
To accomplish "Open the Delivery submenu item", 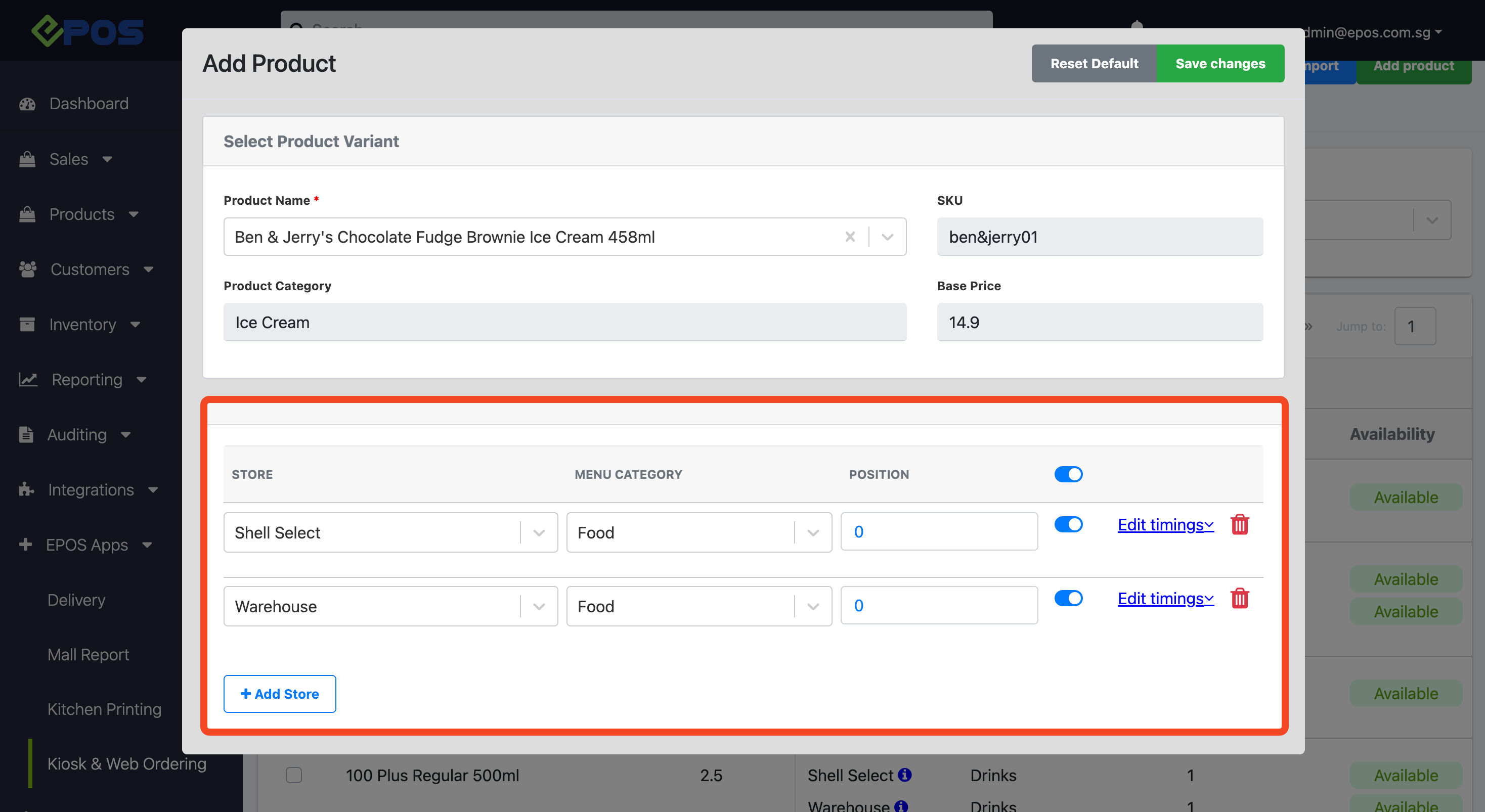I will [x=77, y=600].
